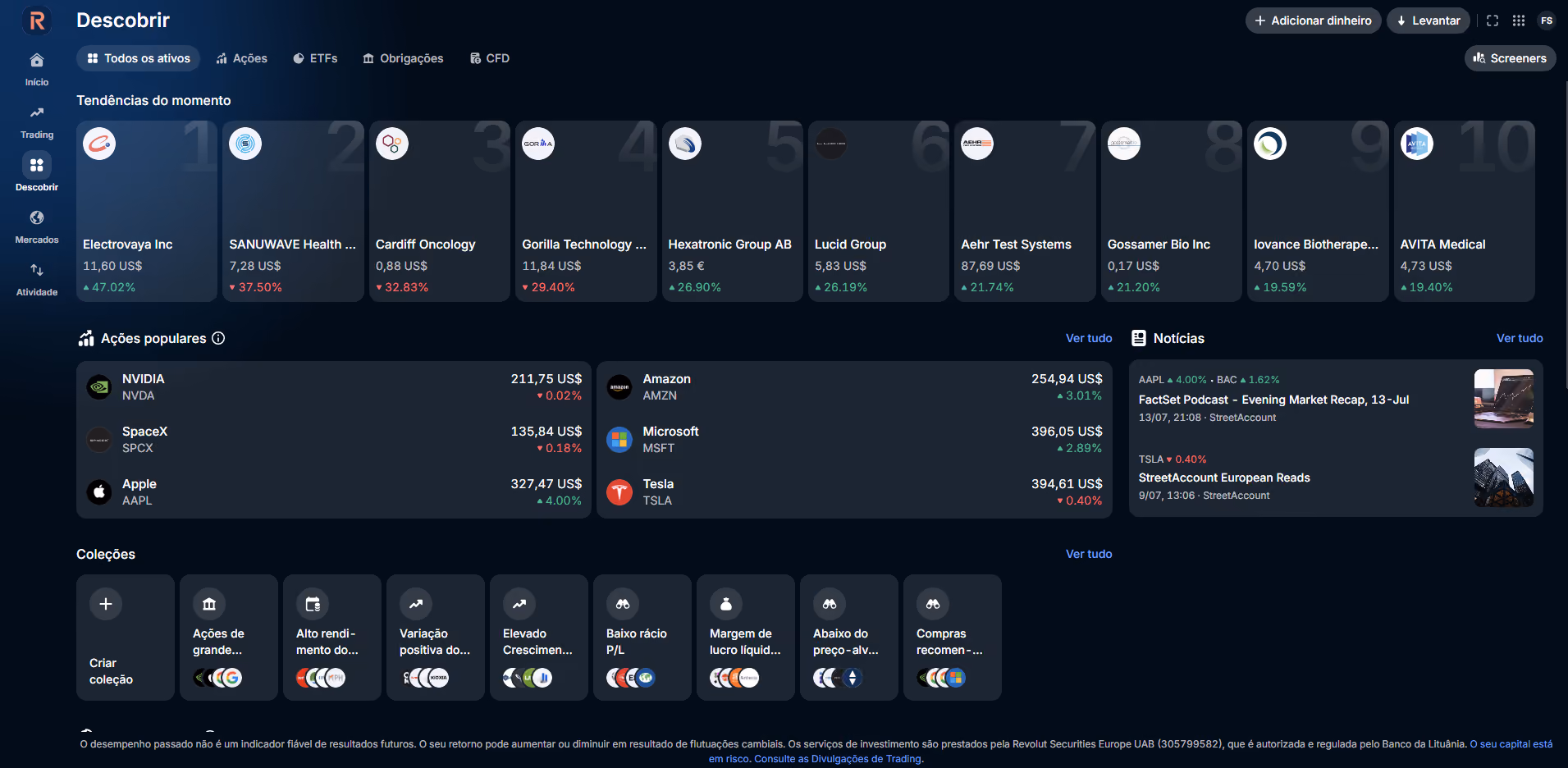
Task: Click the Microsoft logo icon
Action: [619, 440]
